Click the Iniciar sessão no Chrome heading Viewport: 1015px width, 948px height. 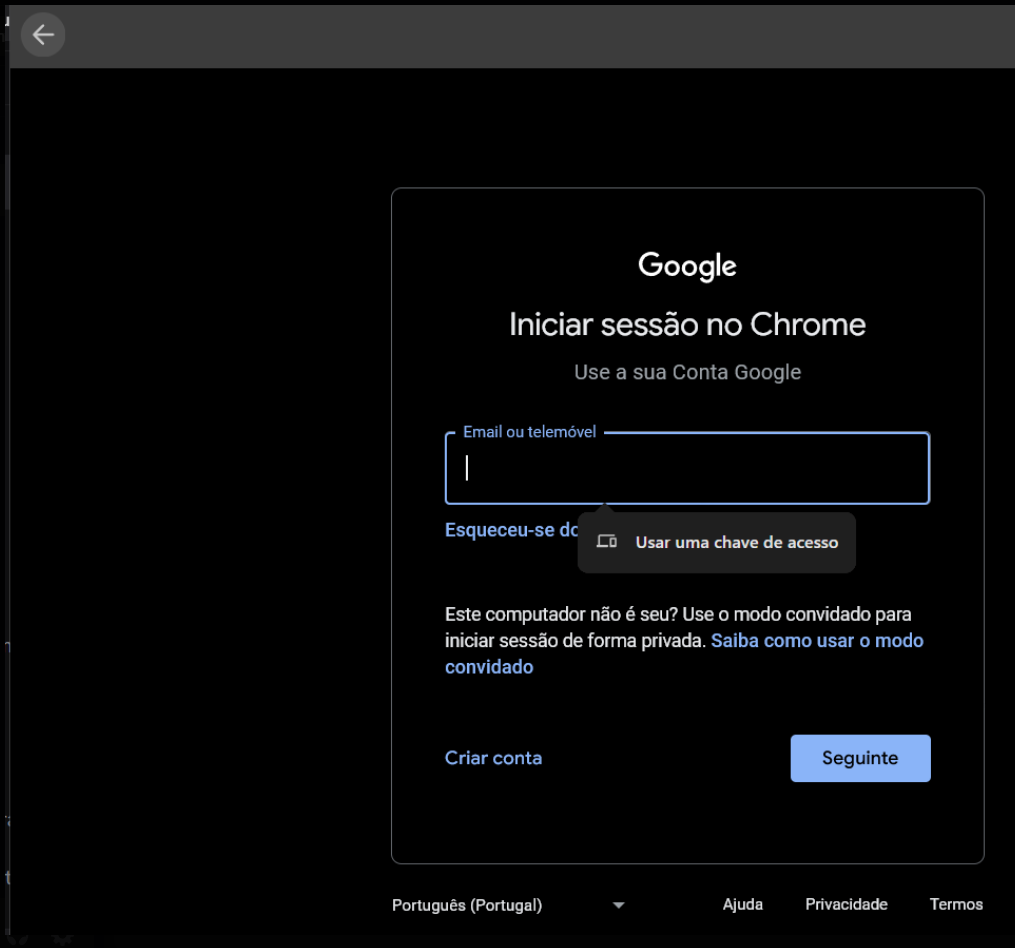point(687,325)
